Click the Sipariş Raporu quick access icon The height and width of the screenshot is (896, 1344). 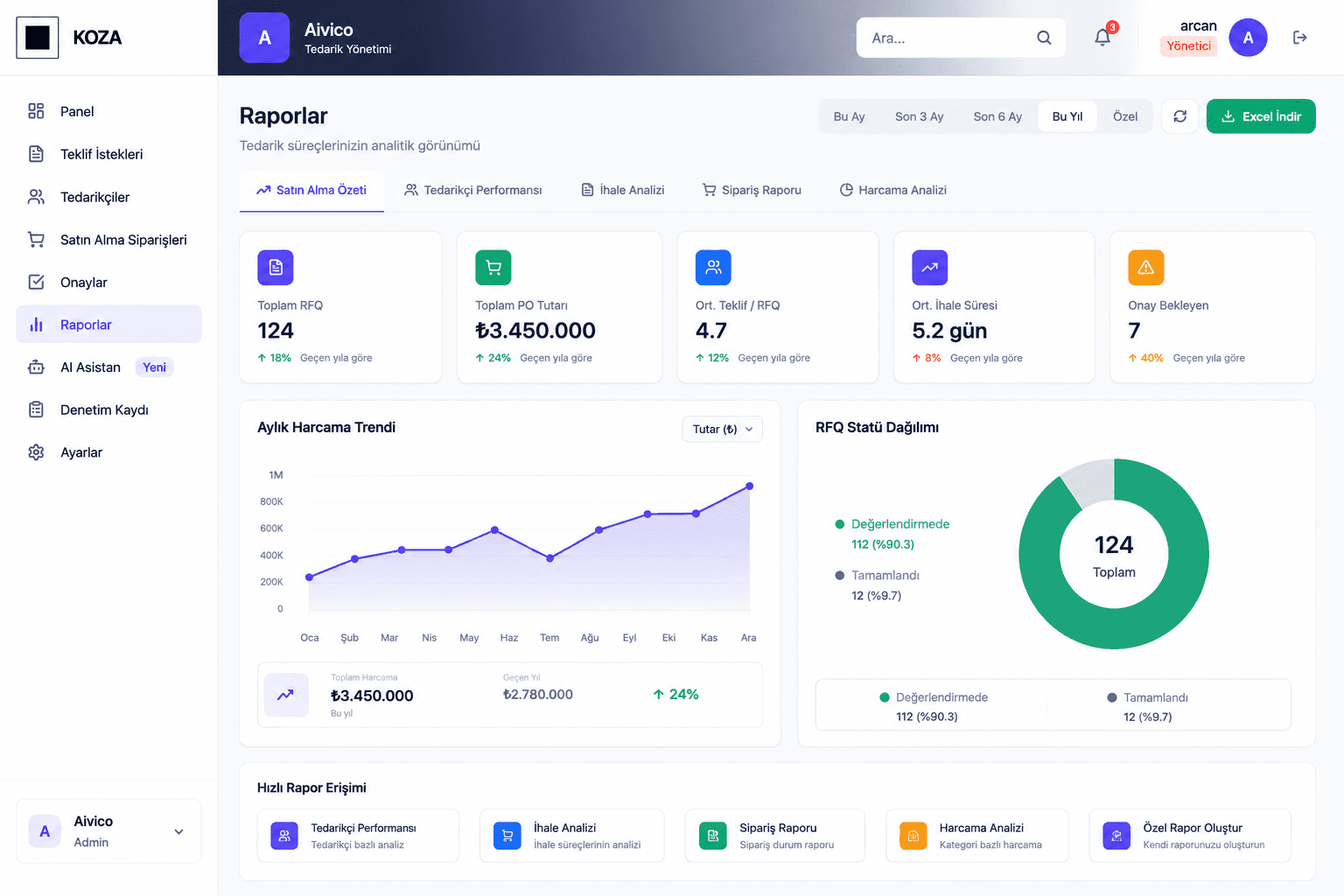(713, 836)
